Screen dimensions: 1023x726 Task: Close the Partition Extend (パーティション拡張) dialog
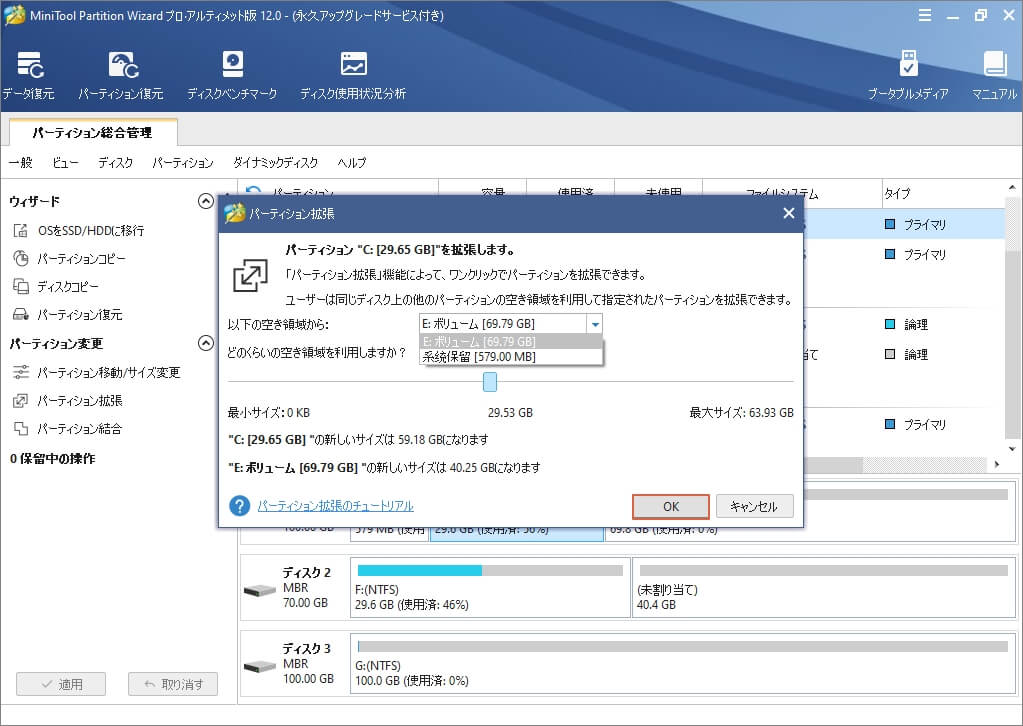point(789,213)
